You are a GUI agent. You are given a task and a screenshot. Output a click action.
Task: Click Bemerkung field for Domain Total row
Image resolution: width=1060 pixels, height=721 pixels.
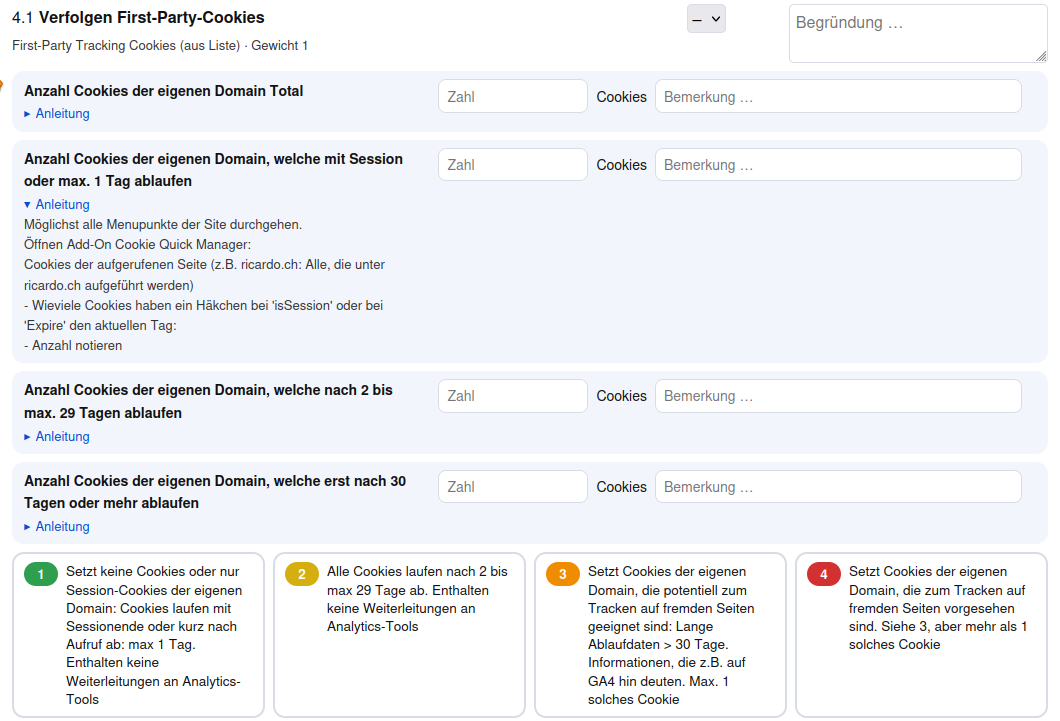click(838, 97)
